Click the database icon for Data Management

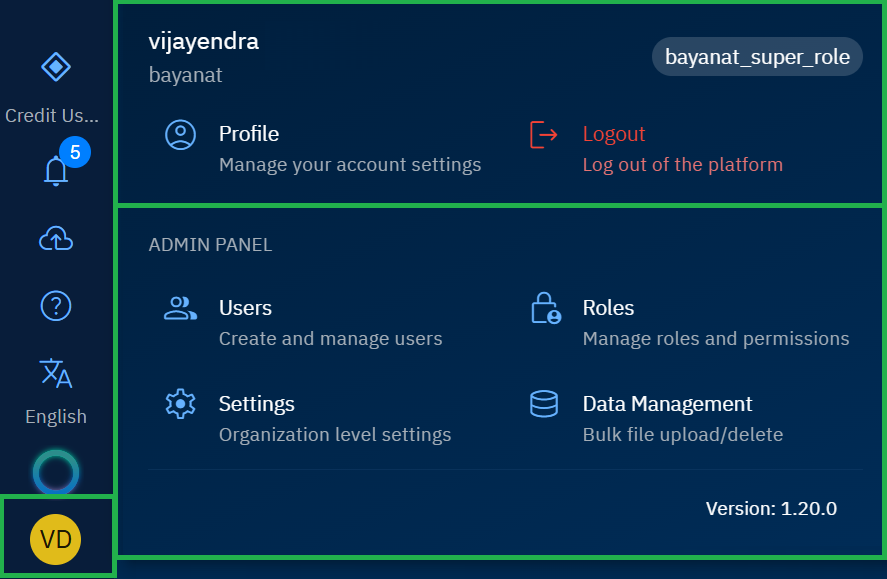tap(543, 404)
